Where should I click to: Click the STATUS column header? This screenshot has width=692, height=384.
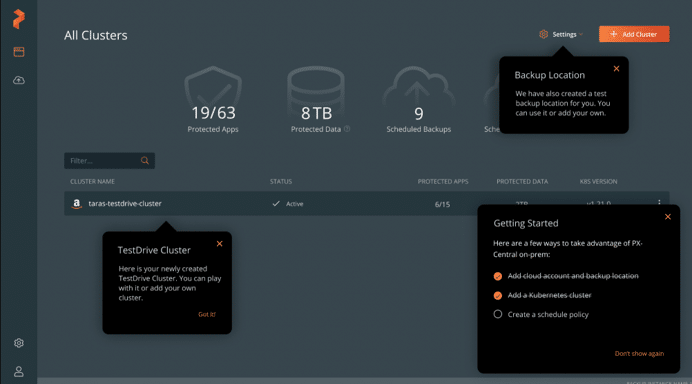pyautogui.click(x=281, y=181)
